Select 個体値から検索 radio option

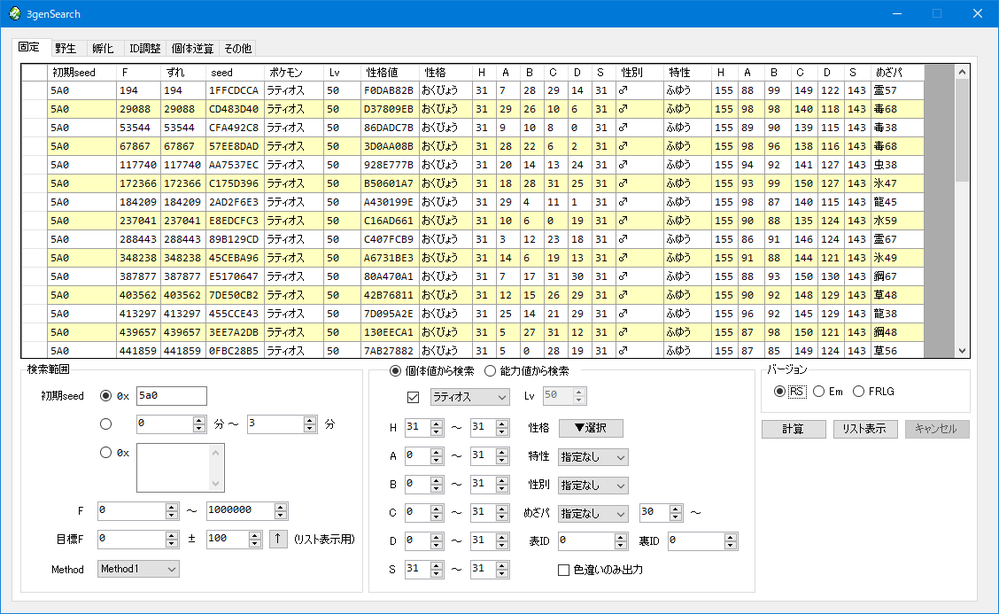tap(395, 371)
